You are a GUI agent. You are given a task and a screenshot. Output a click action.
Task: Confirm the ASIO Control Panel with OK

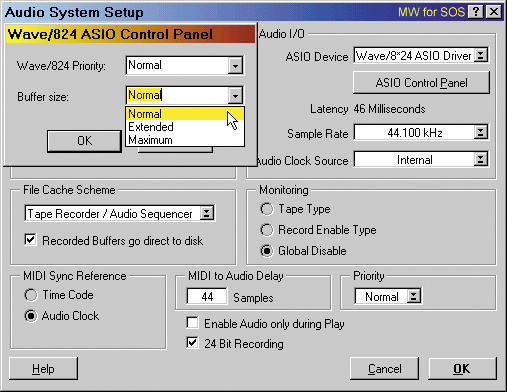(x=84, y=141)
